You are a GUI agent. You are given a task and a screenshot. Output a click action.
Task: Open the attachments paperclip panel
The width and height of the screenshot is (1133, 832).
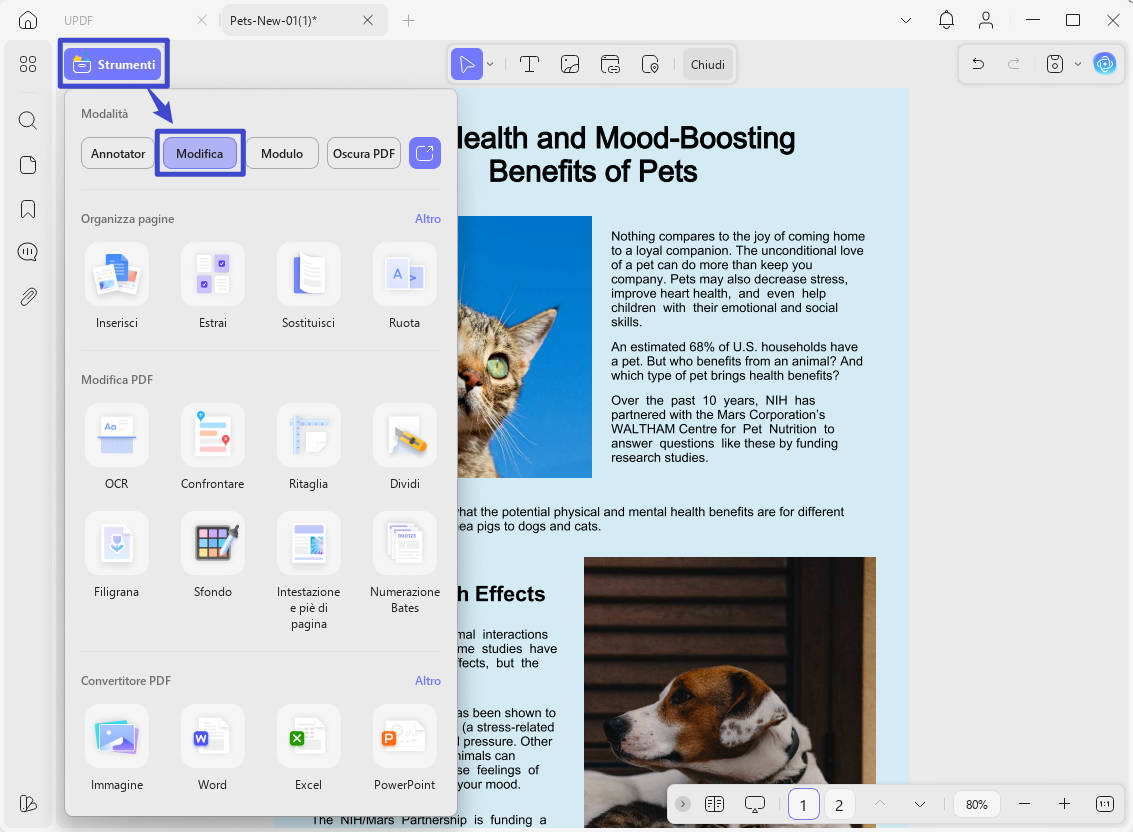[27, 296]
